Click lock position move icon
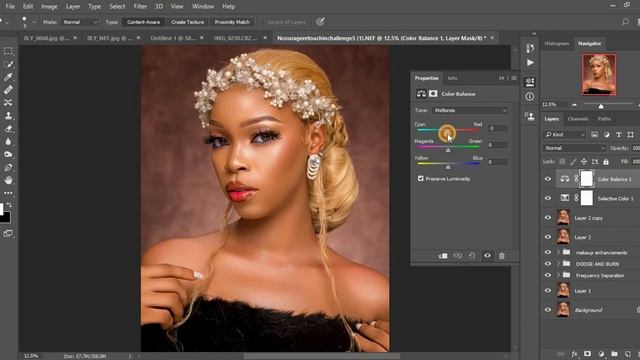 (x=584, y=162)
